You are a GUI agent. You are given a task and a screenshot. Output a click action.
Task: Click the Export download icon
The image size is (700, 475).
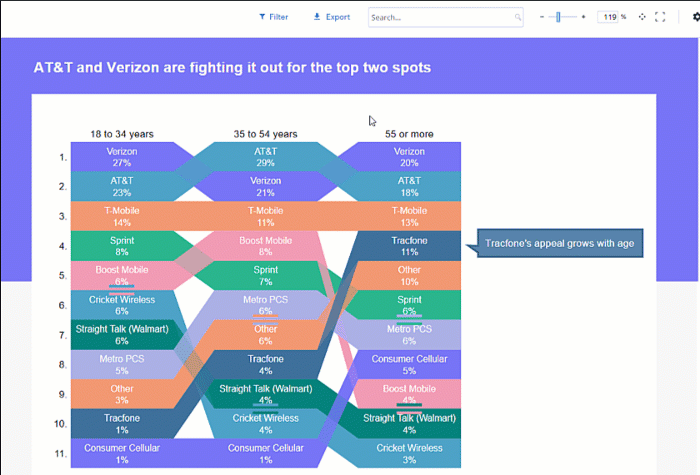pos(317,17)
